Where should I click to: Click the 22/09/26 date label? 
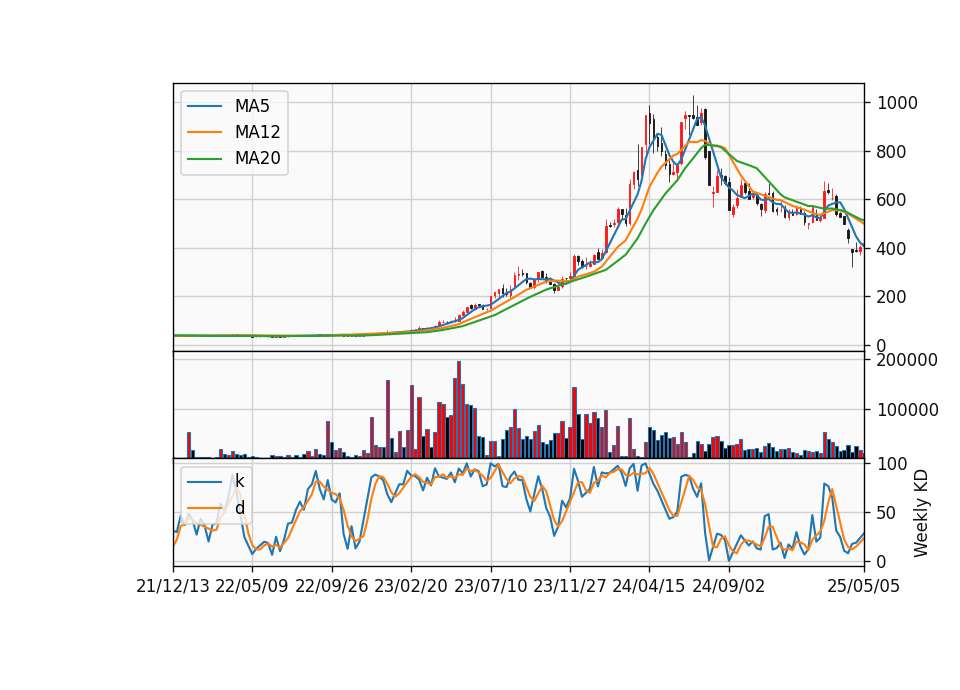[x=332, y=586]
